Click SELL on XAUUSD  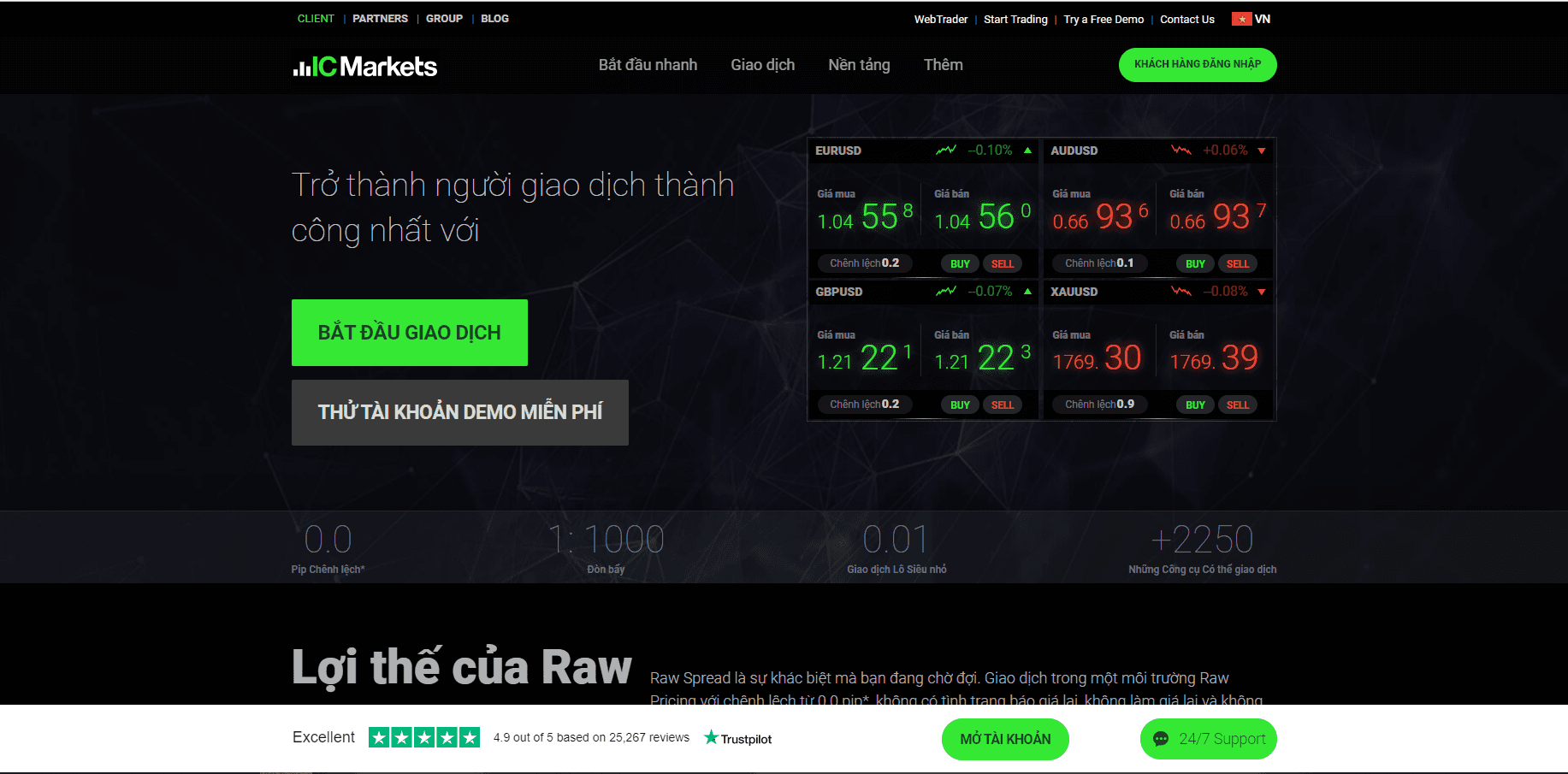[x=1238, y=405]
